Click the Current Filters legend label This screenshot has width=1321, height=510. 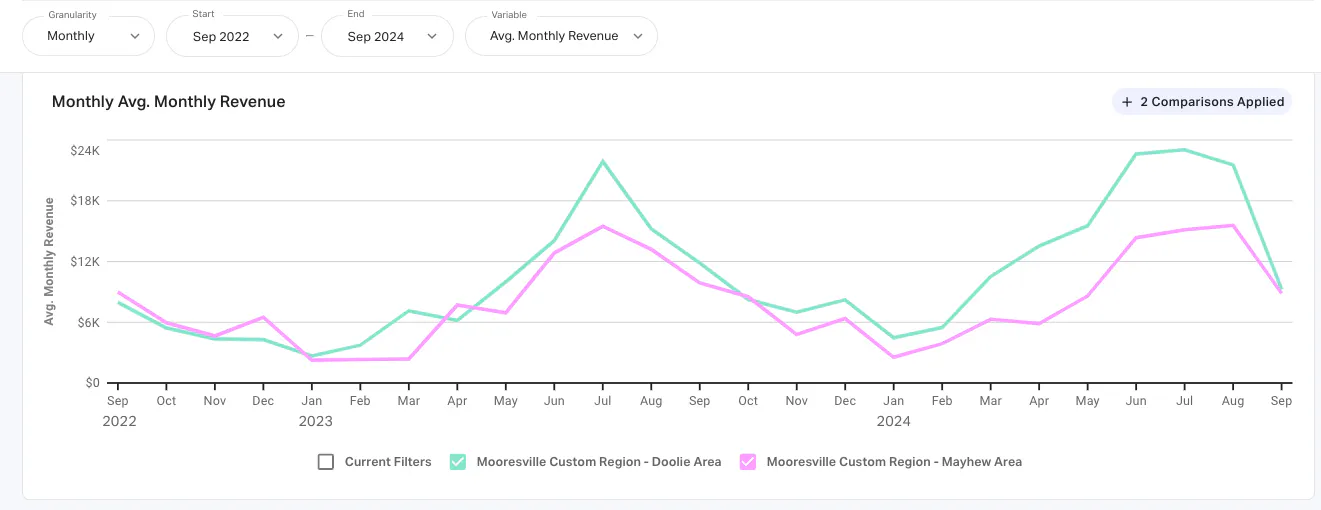[388, 462]
